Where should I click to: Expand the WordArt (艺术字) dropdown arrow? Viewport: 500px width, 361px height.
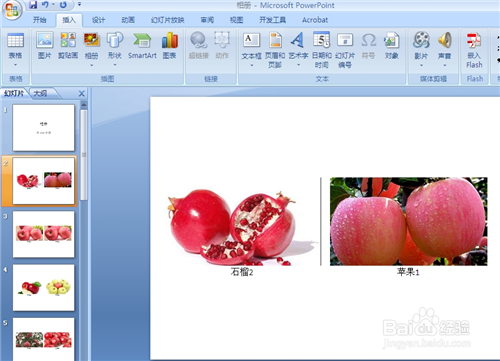(298, 65)
